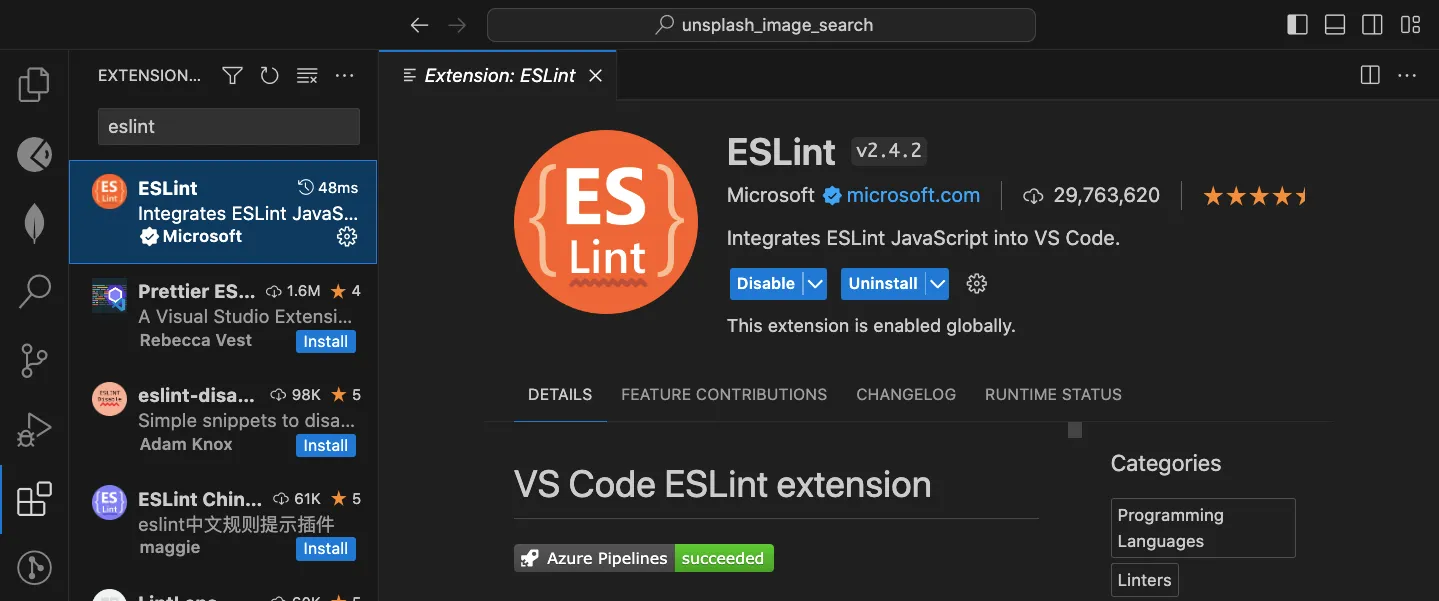This screenshot has width=1439, height=601.
Task: Open the Explorer view
Action: click(x=33, y=85)
